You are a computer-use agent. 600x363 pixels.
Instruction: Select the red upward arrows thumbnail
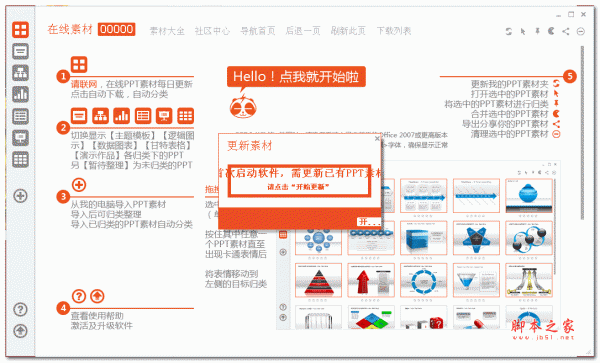pos(371,280)
